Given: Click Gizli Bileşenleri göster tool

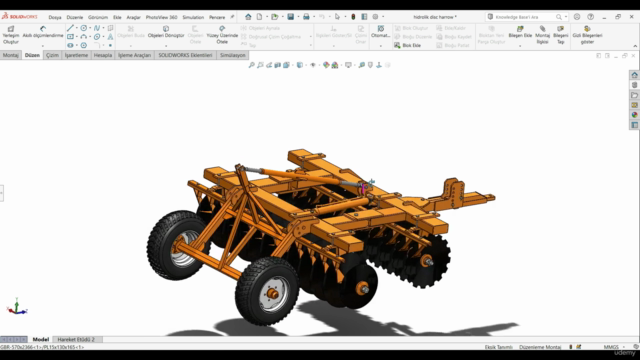Looking at the screenshot, I should pyautogui.click(x=587, y=35).
